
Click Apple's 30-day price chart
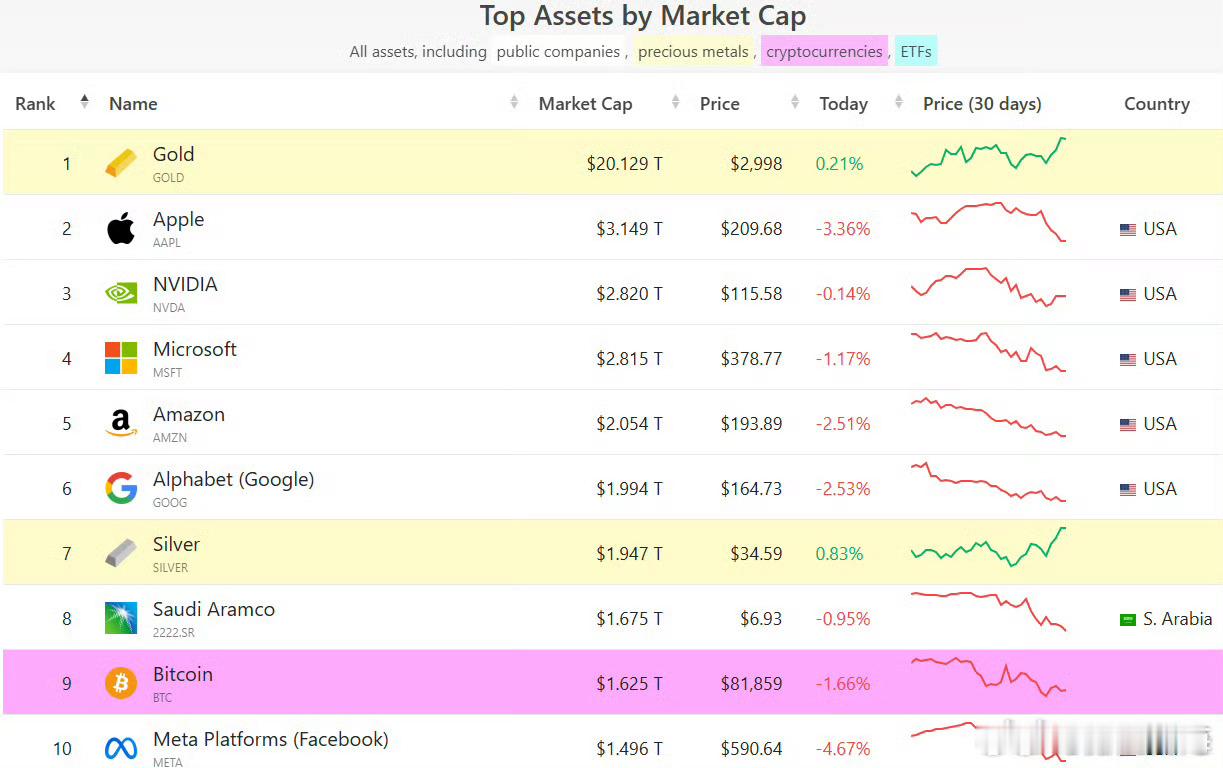click(x=988, y=222)
